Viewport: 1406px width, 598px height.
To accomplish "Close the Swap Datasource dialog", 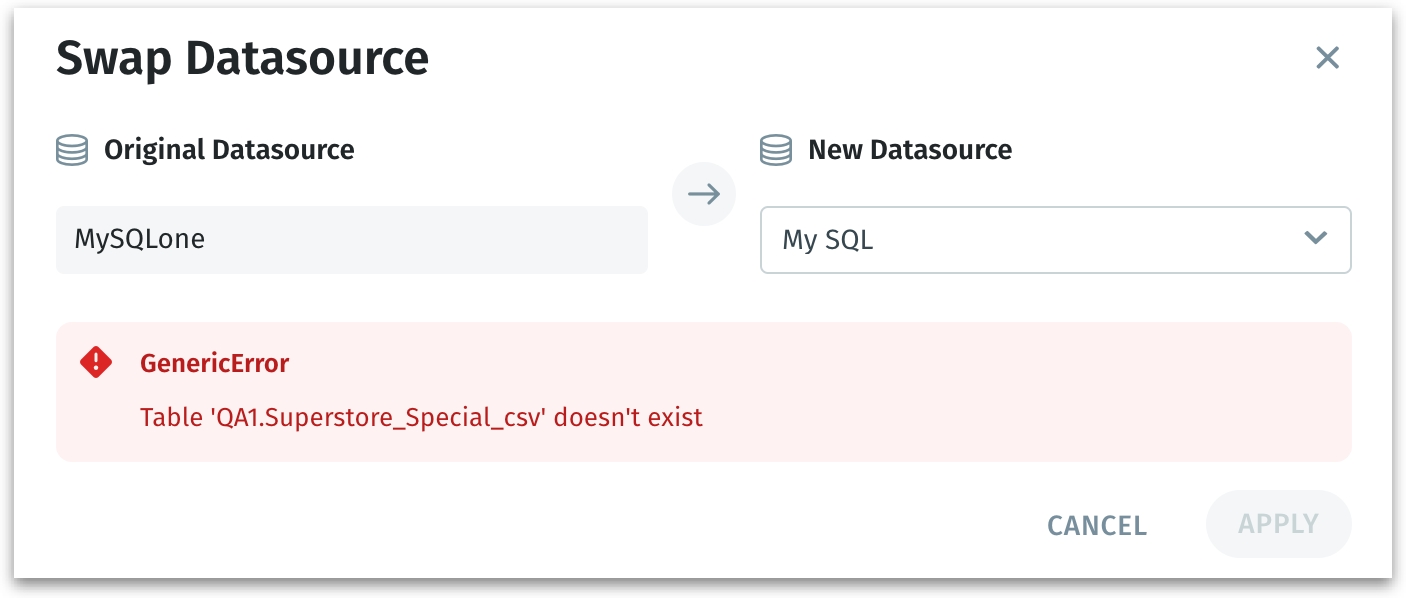I will pyautogui.click(x=1327, y=58).
